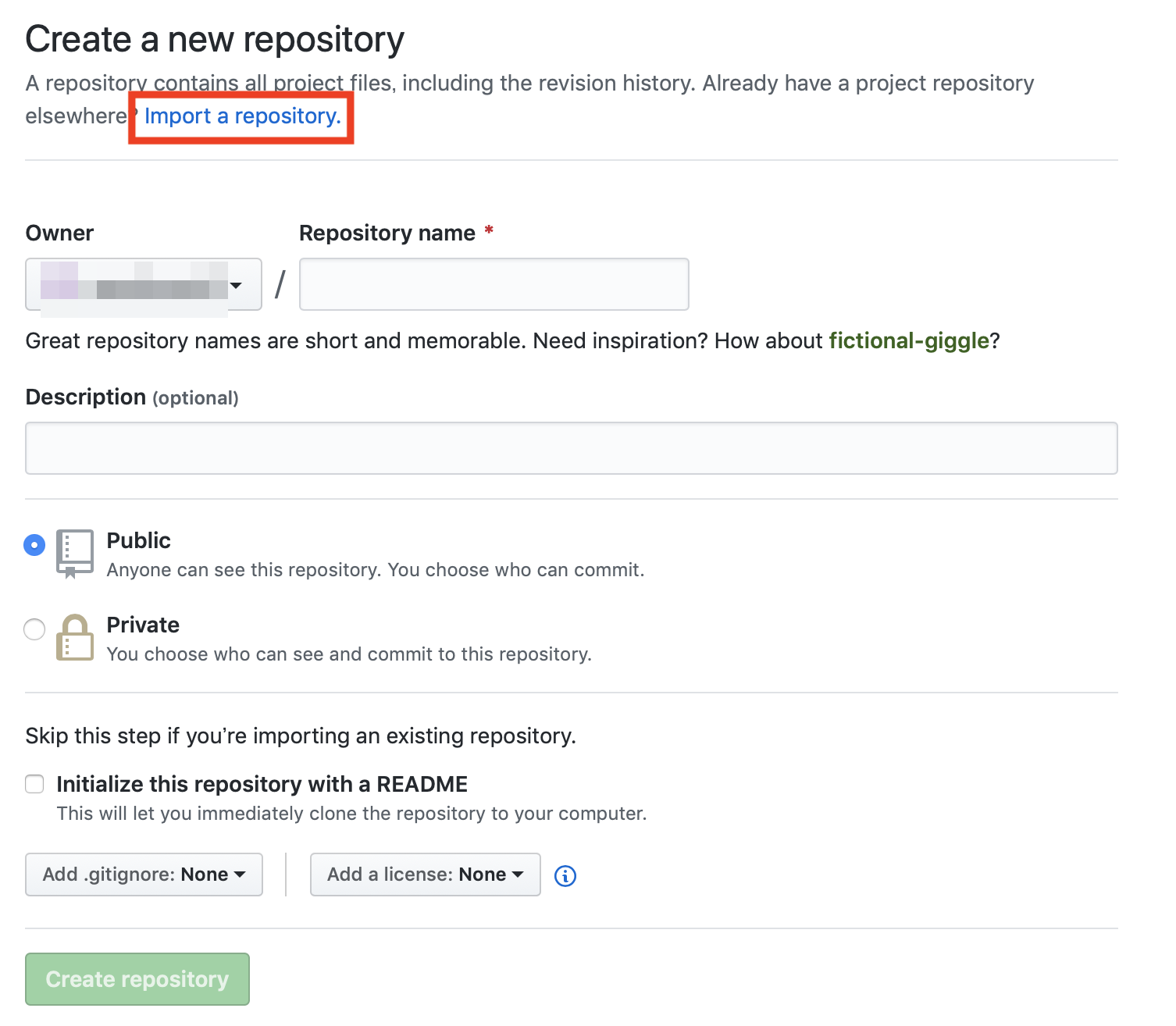Viewport: 1176px width, 1026px height.
Task: Select the Private visibility radio button
Action: 34,629
